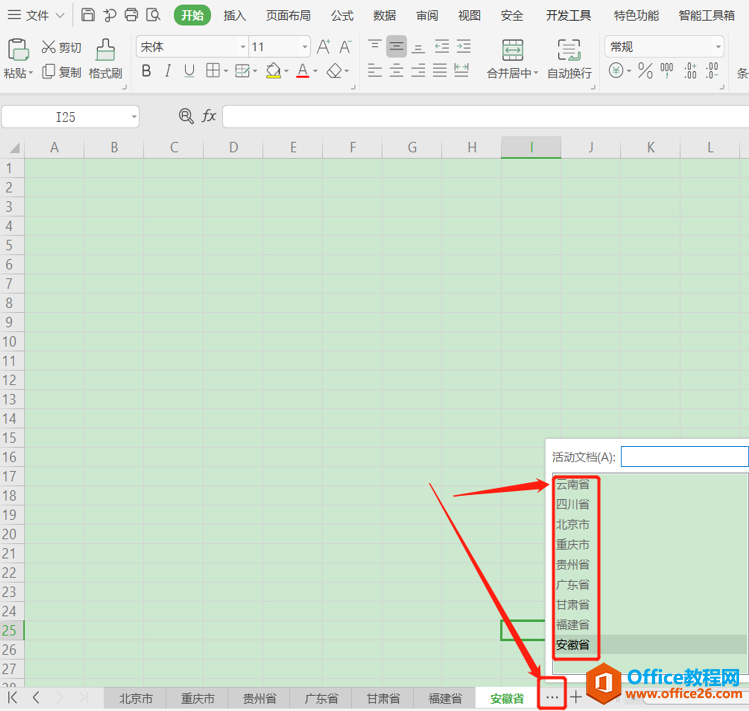Decrease font size with A- icon
The height and width of the screenshot is (711, 749).
tap(345, 47)
